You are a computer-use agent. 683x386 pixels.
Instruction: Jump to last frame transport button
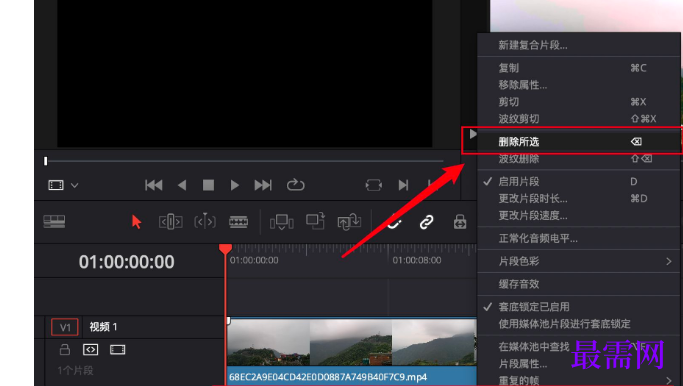coord(263,185)
